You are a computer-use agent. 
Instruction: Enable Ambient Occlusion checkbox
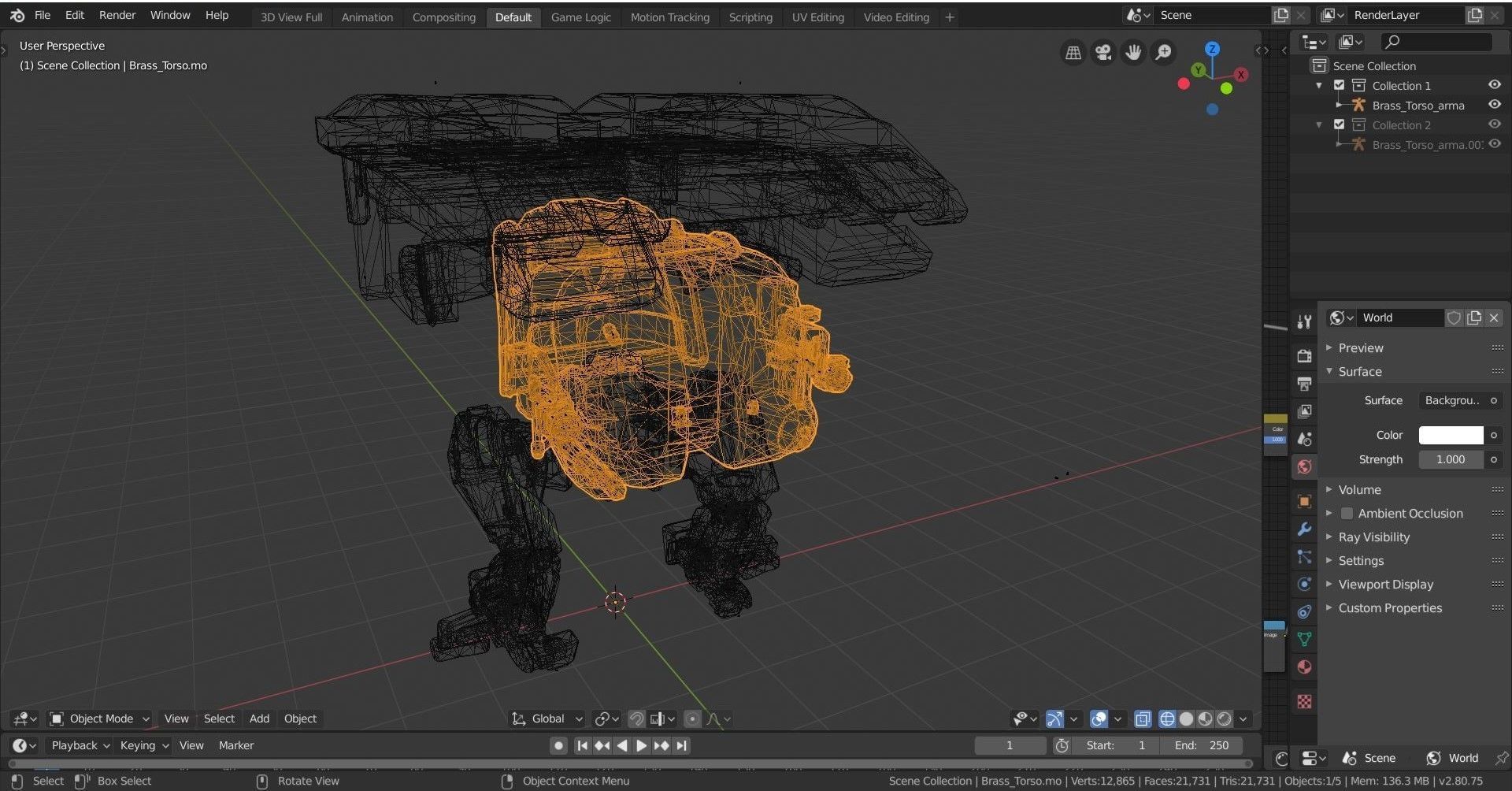(x=1347, y=514)
